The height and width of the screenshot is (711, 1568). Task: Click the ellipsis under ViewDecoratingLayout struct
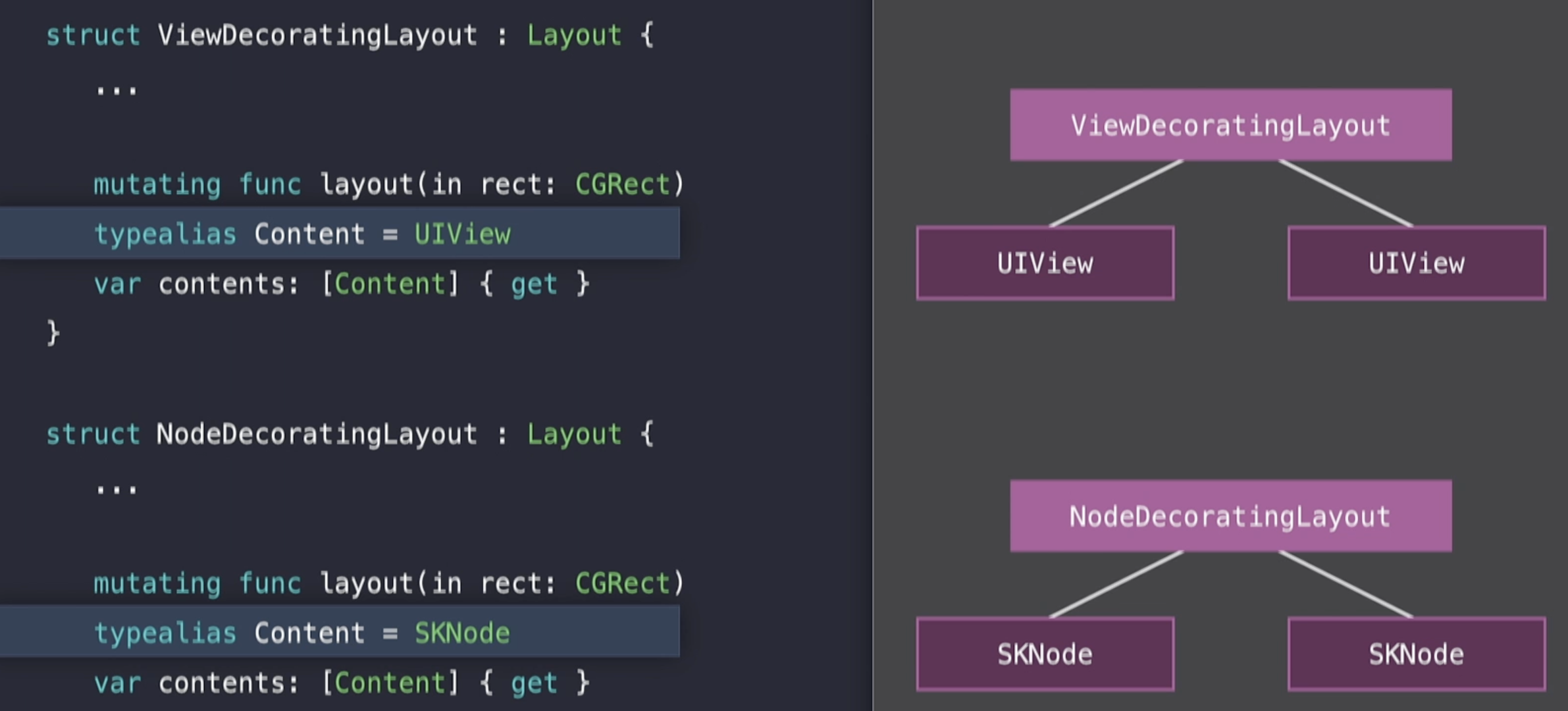117,90
